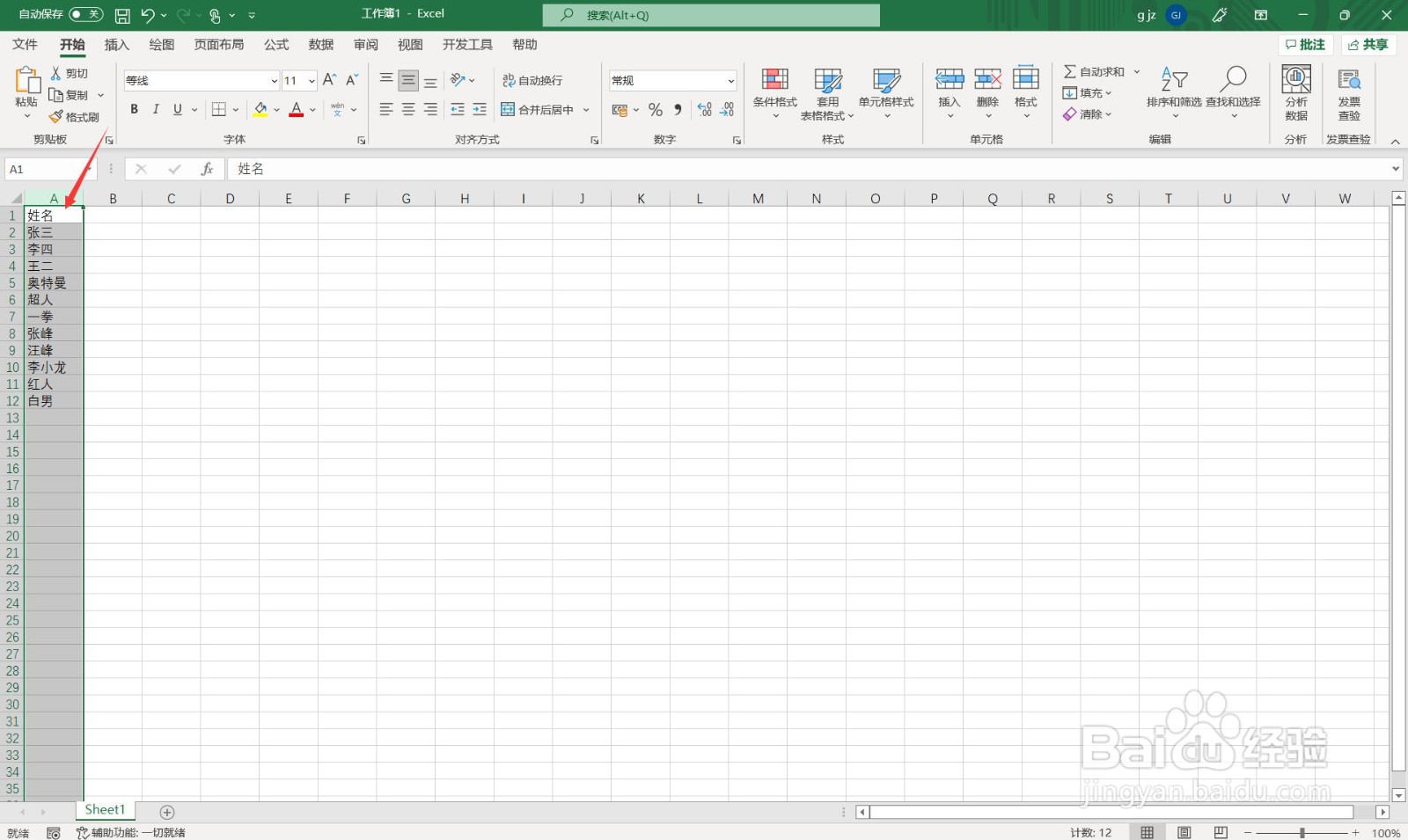Toggle Bold formatting
1408x840 pixels.
pos(134,109)
